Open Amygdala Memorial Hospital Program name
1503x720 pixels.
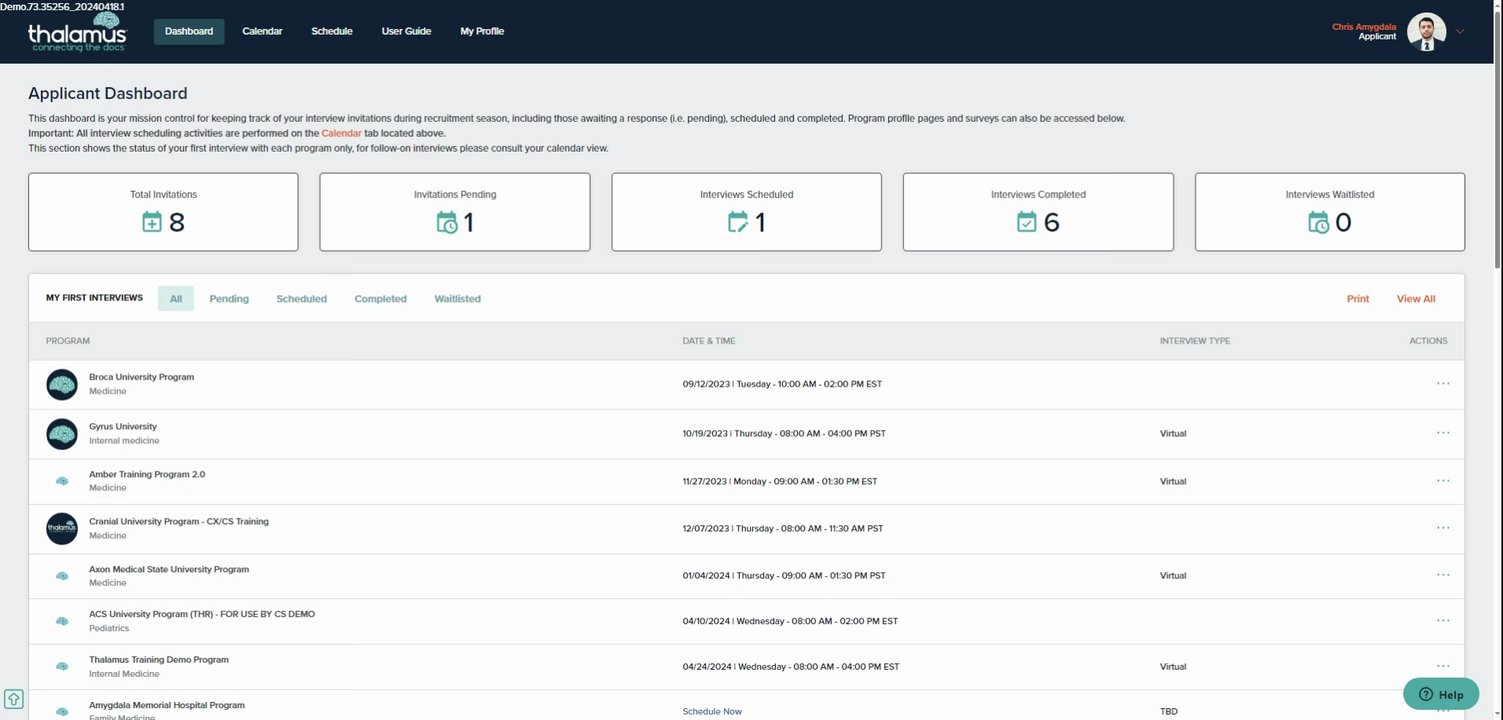167,705
